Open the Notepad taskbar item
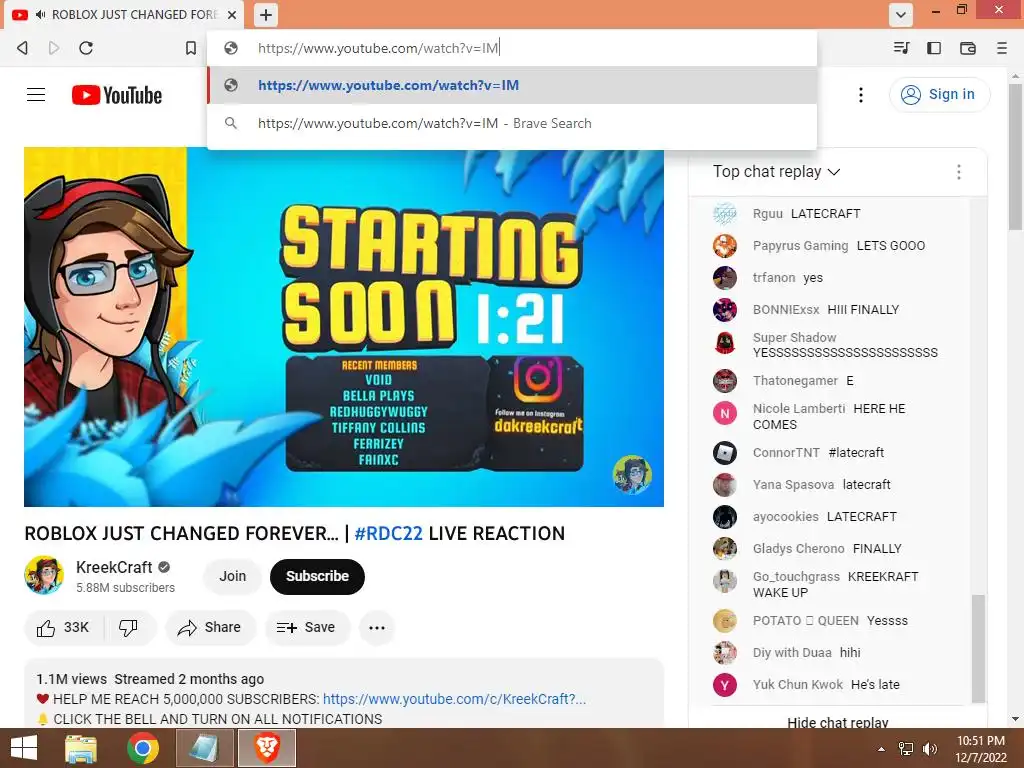Viewport: 1024px width, 768px height. 204,748
